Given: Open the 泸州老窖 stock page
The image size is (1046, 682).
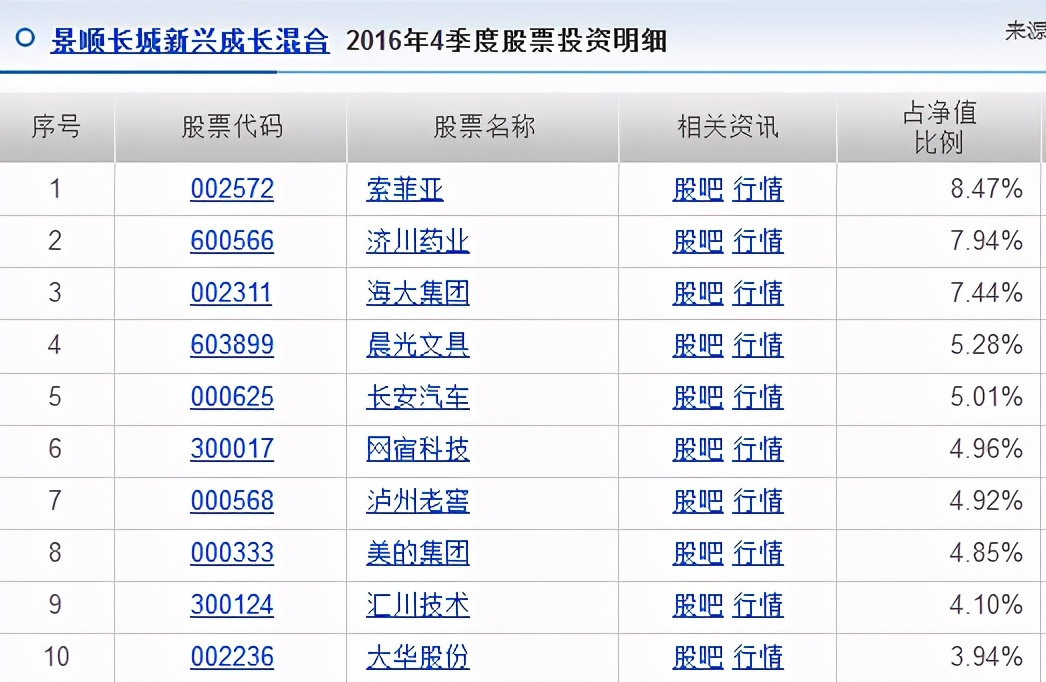Looking at the screenshot, I should click(x=417, y=501).
